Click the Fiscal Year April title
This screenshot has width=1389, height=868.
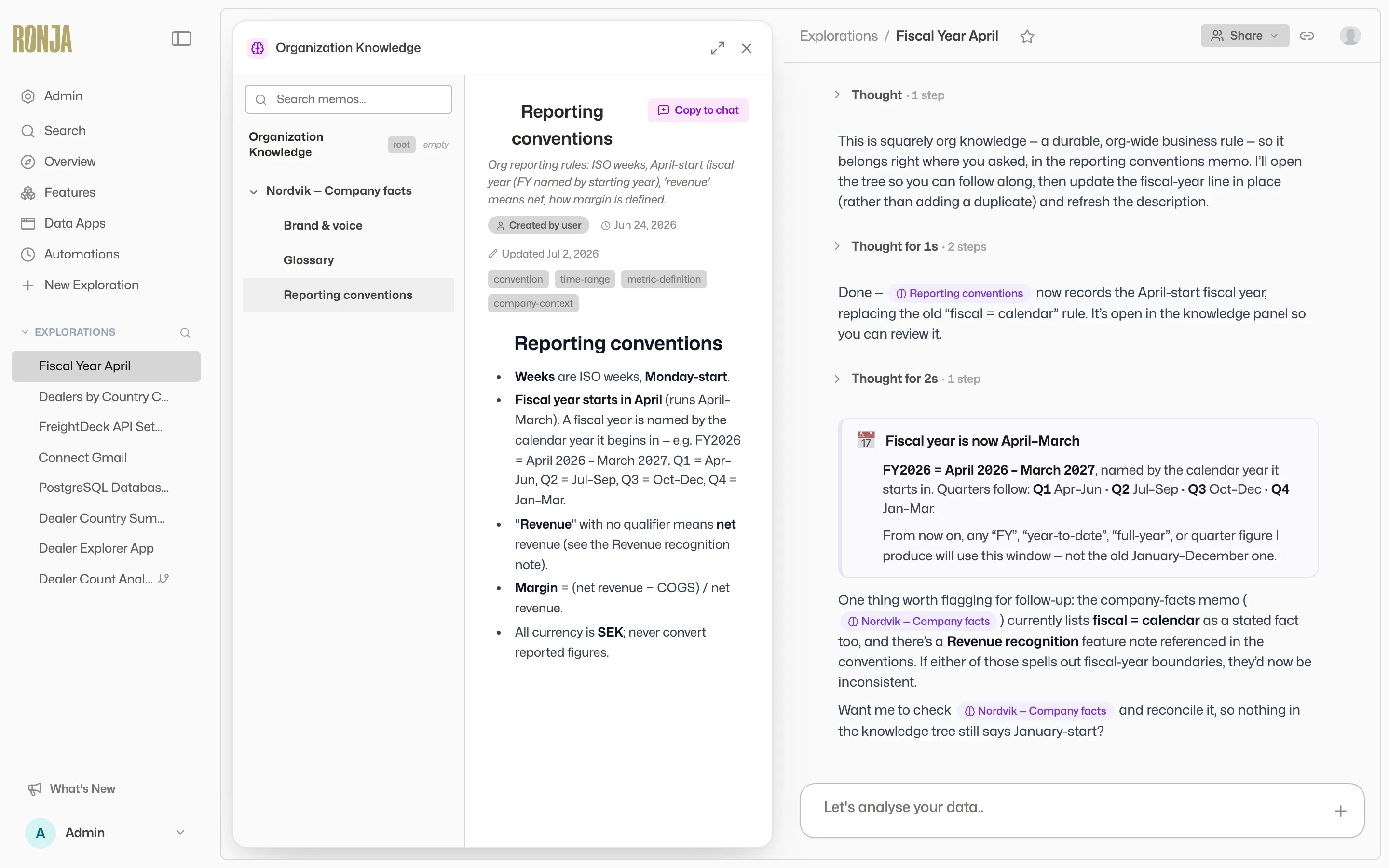(946, 36)
